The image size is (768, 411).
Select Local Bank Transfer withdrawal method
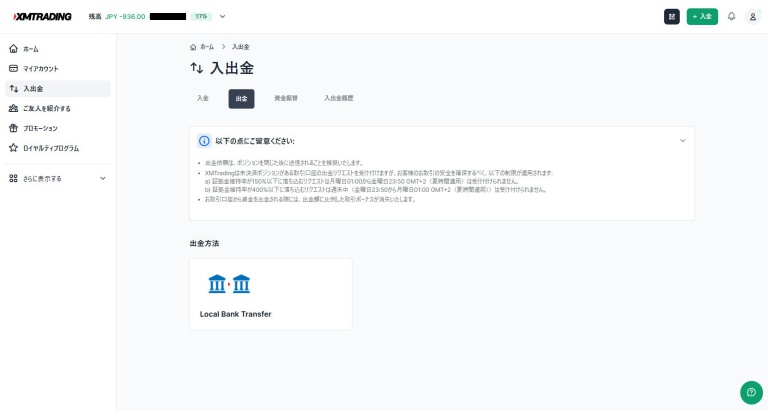[x=270, y=294]
